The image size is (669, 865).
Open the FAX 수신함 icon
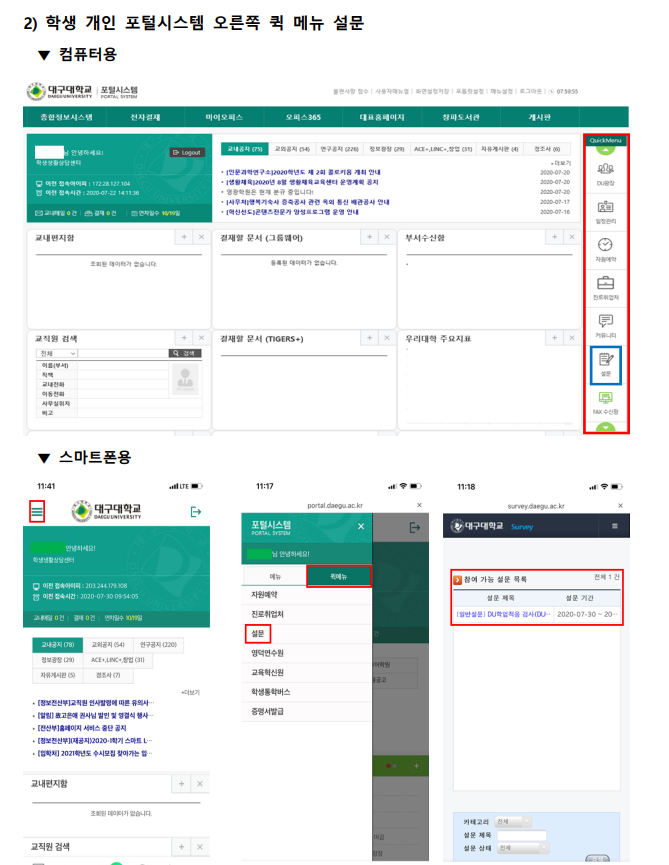[606, 401]
